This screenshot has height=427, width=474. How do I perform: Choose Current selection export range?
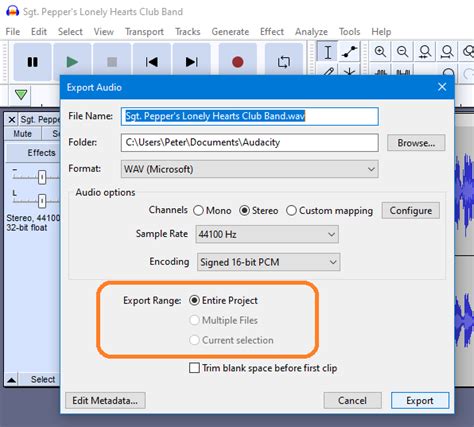(231, 340)
